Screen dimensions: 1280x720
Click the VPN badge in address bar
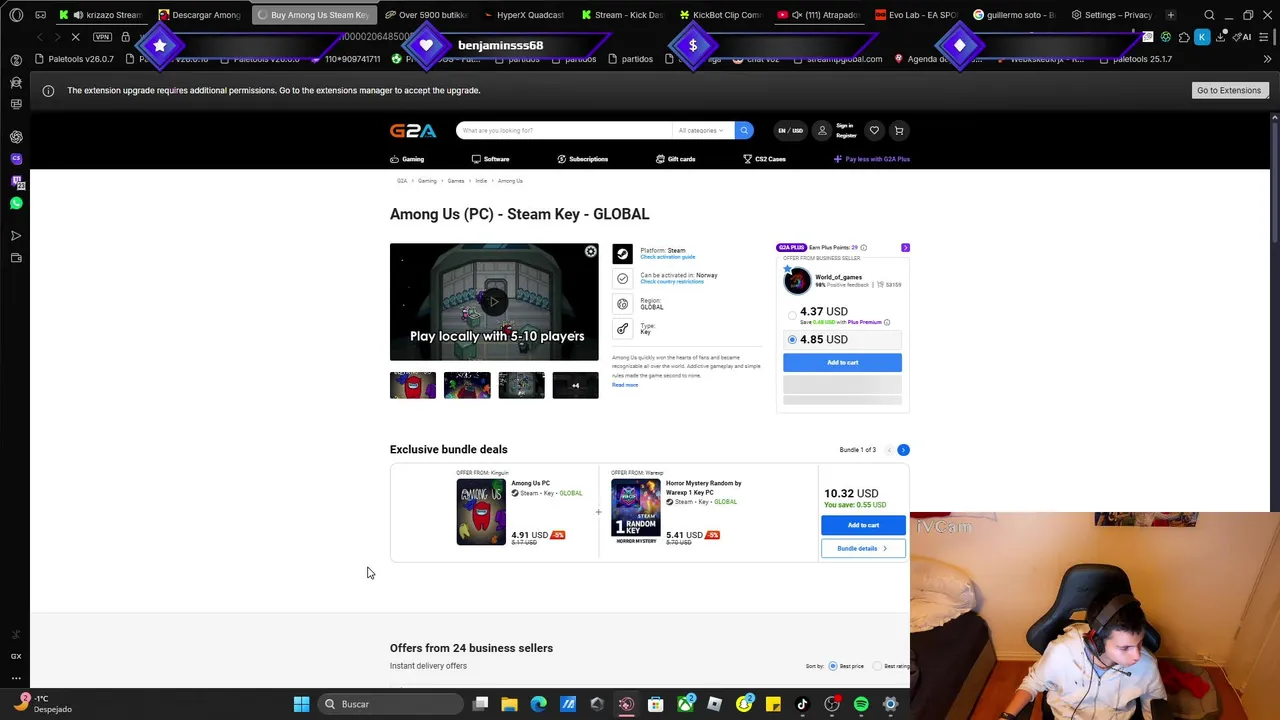[x=102, y=37]
